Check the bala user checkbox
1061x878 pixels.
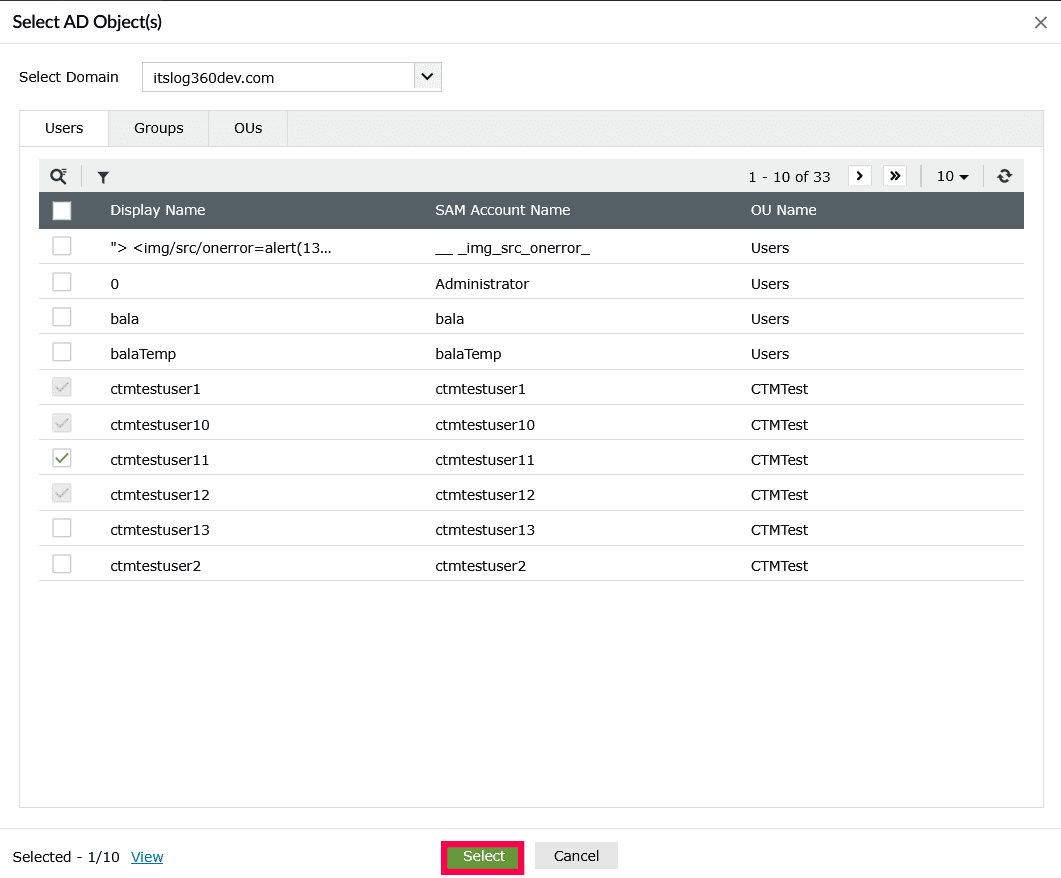[62, 317]
